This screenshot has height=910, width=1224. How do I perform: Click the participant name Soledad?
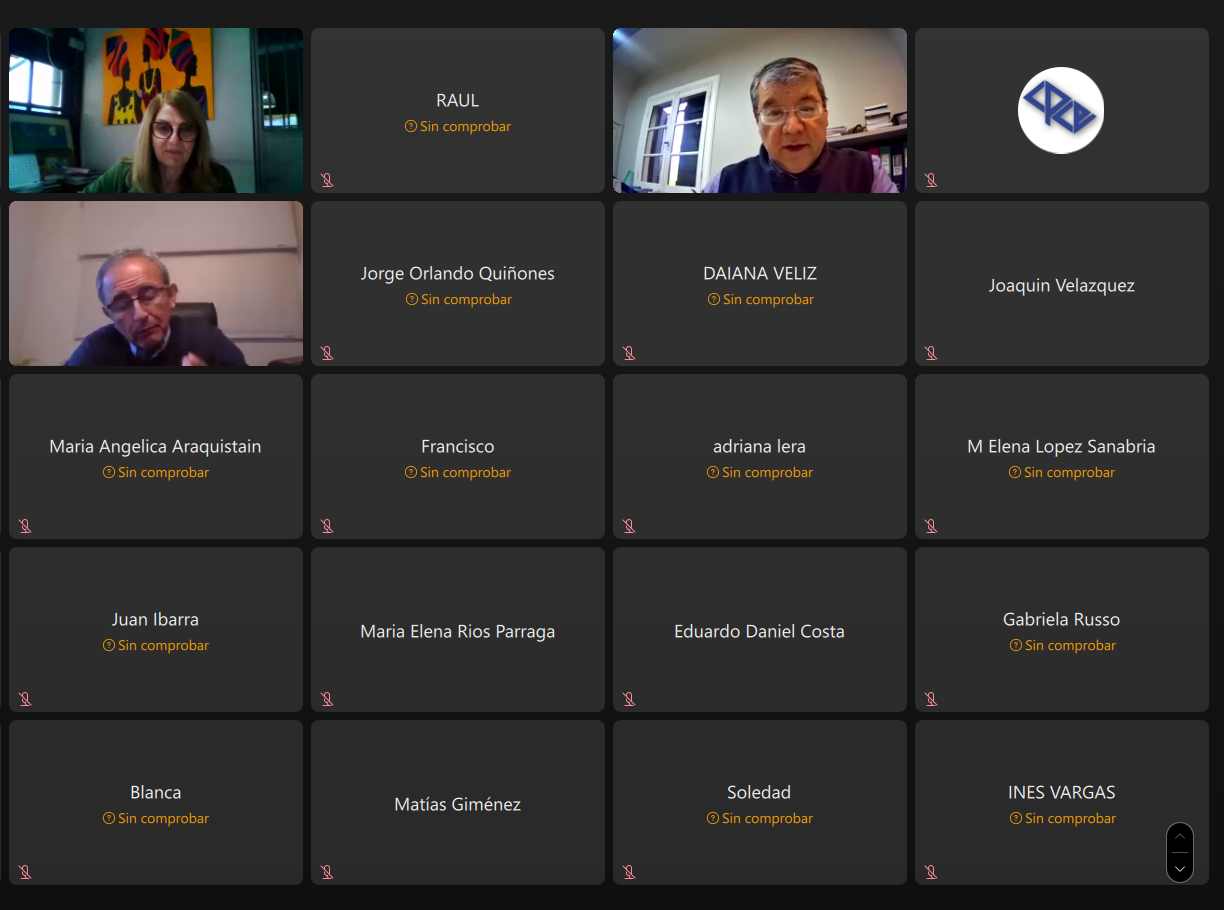click(x=759, y=793)
